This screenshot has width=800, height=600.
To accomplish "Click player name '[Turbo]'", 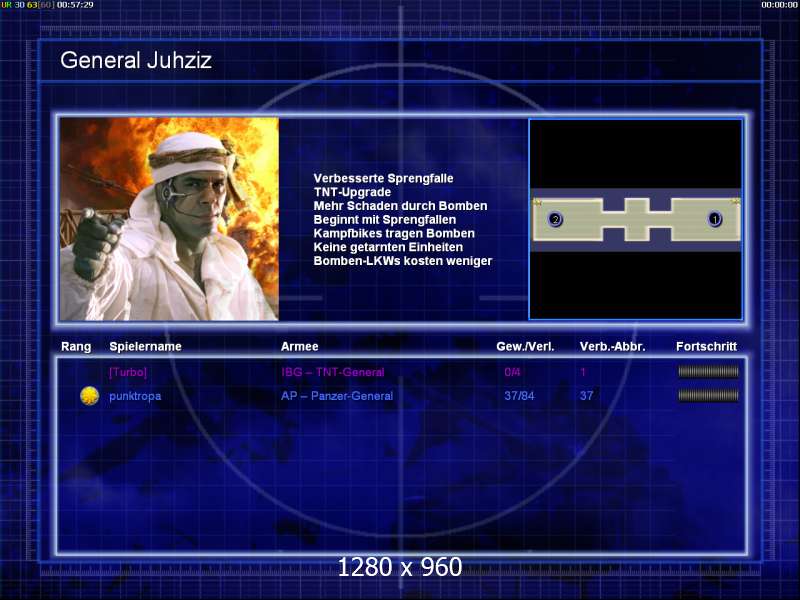I will (128, 372).
